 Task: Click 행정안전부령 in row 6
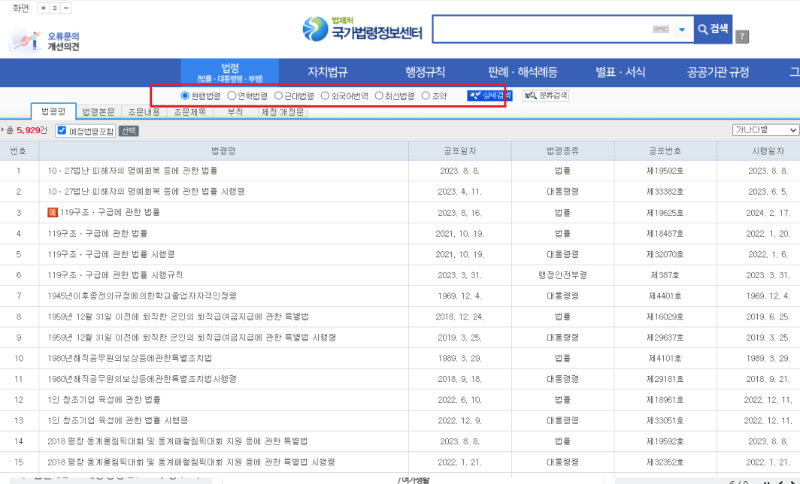click(x=562, y=275)
